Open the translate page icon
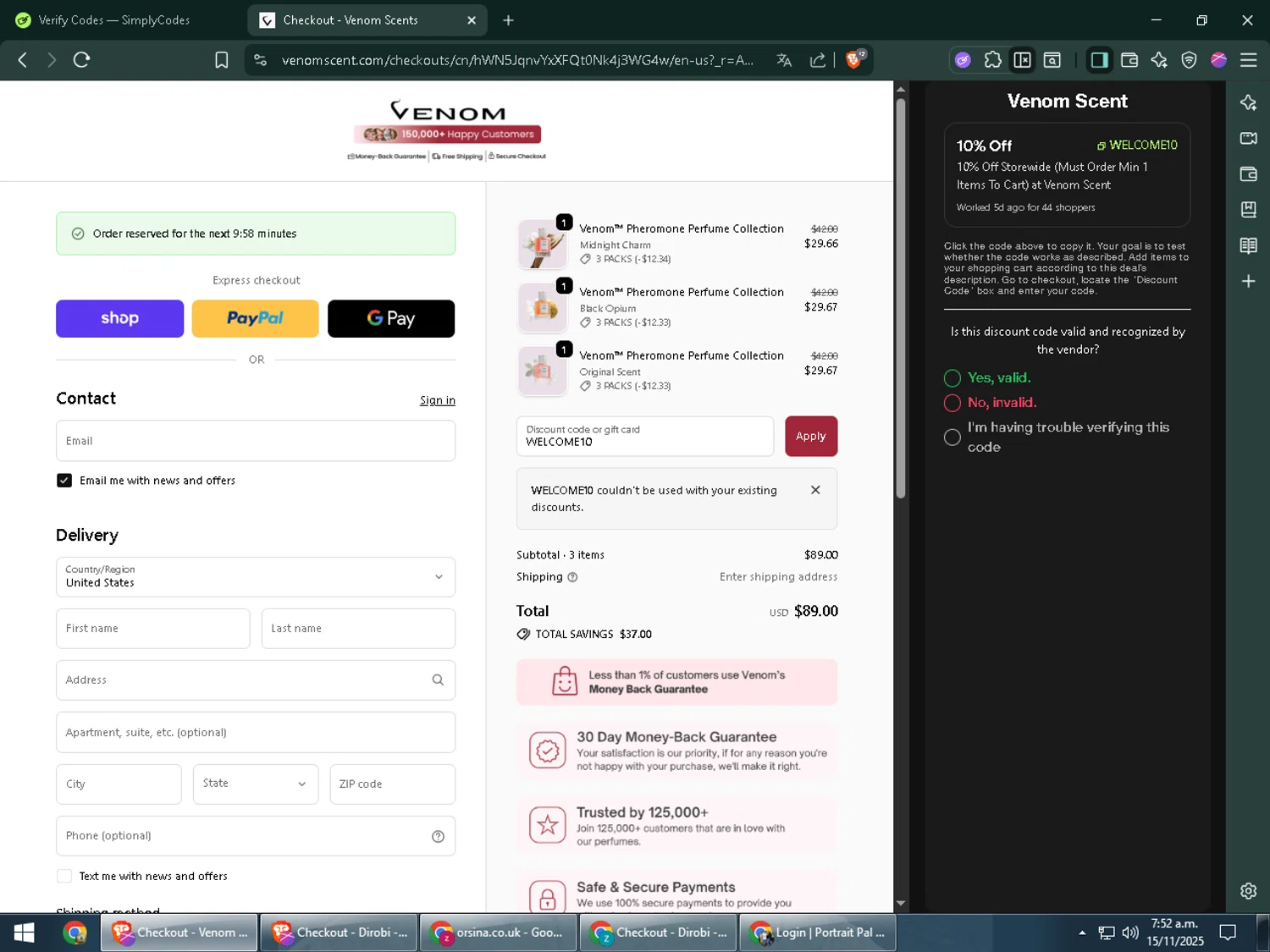 point(784,60)
